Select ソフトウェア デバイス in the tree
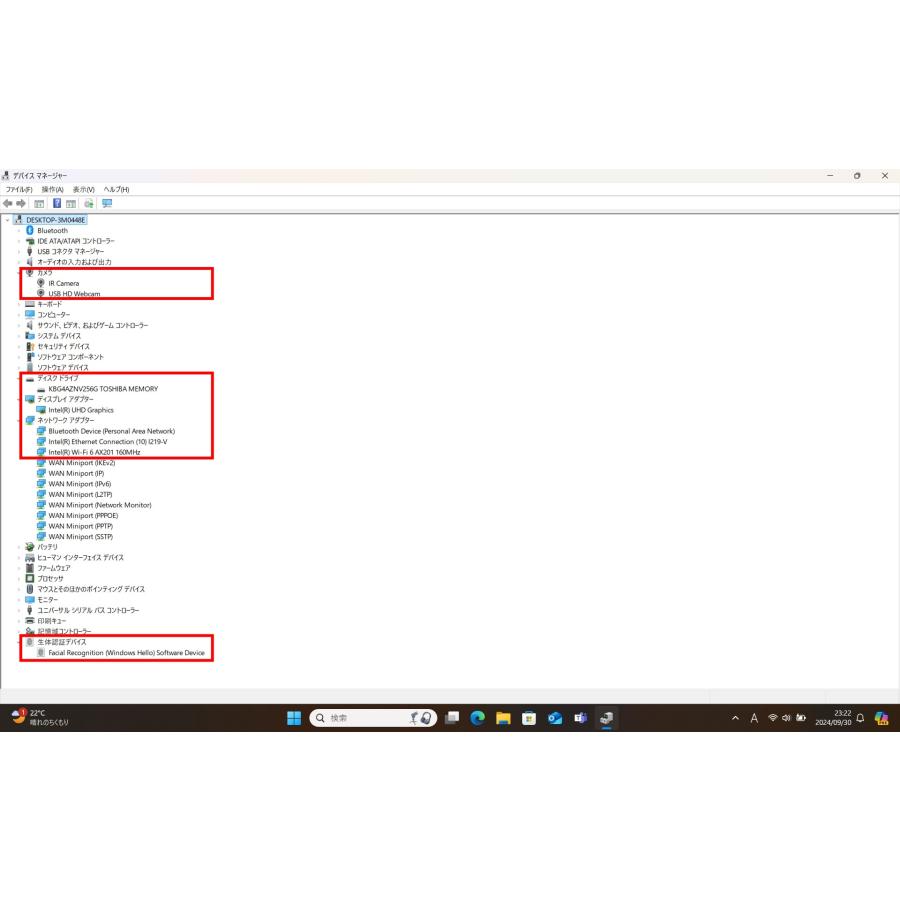 pos(63,367)
